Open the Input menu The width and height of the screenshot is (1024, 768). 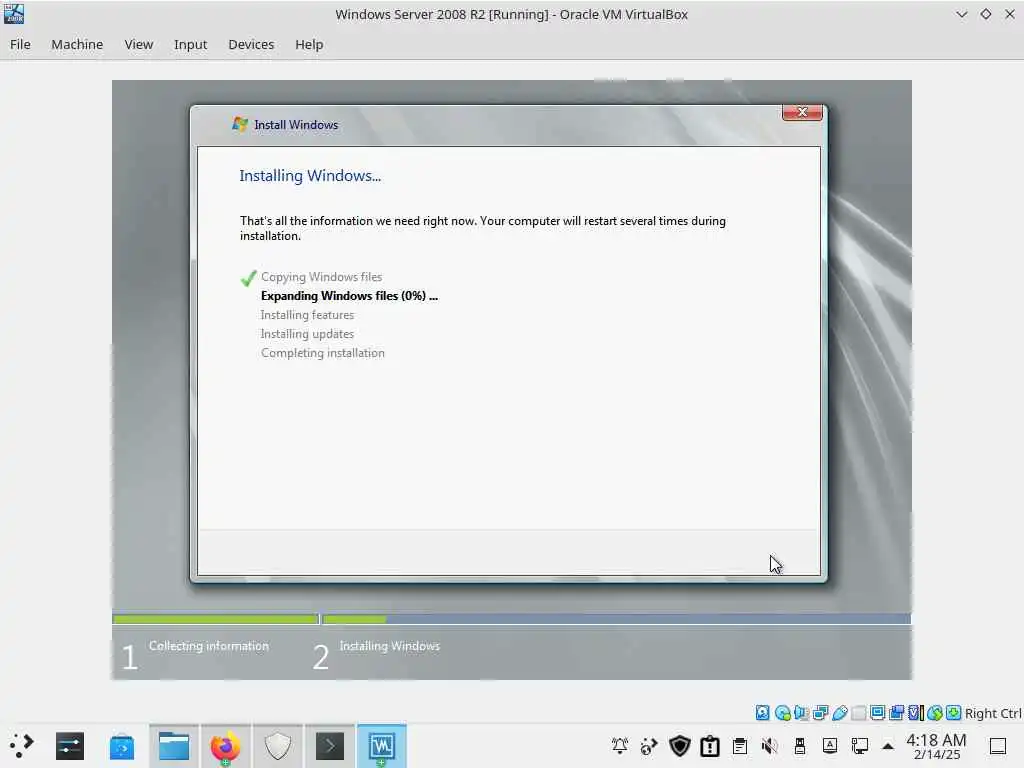(190, 44)
